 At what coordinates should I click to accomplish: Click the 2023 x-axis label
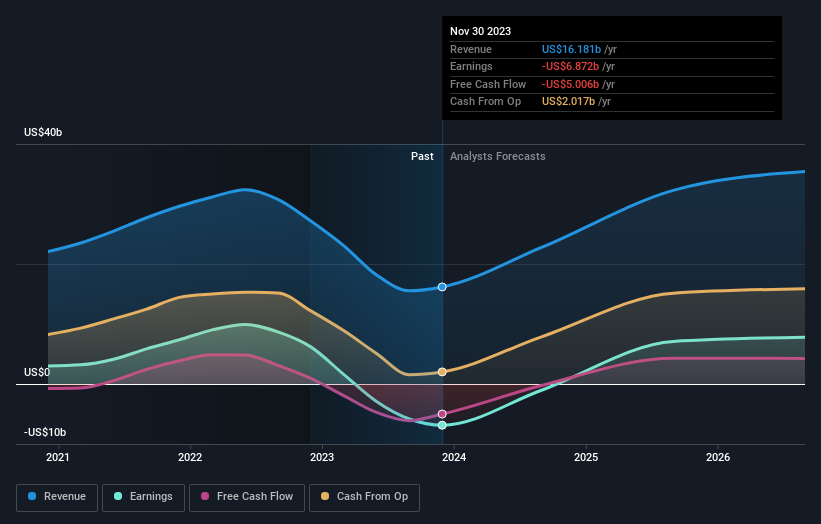(321, 457)
